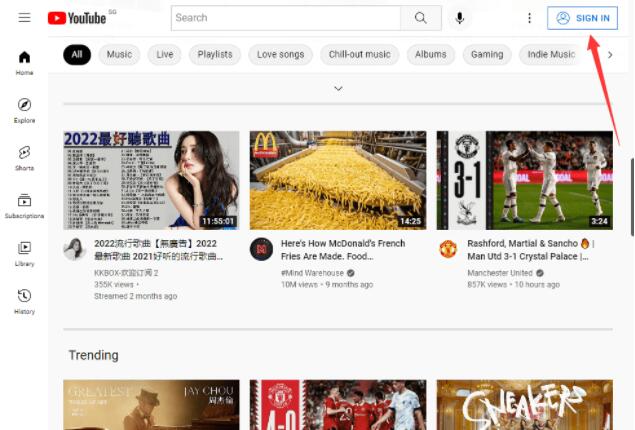Open the three-dot settings menu

(529, 18)
